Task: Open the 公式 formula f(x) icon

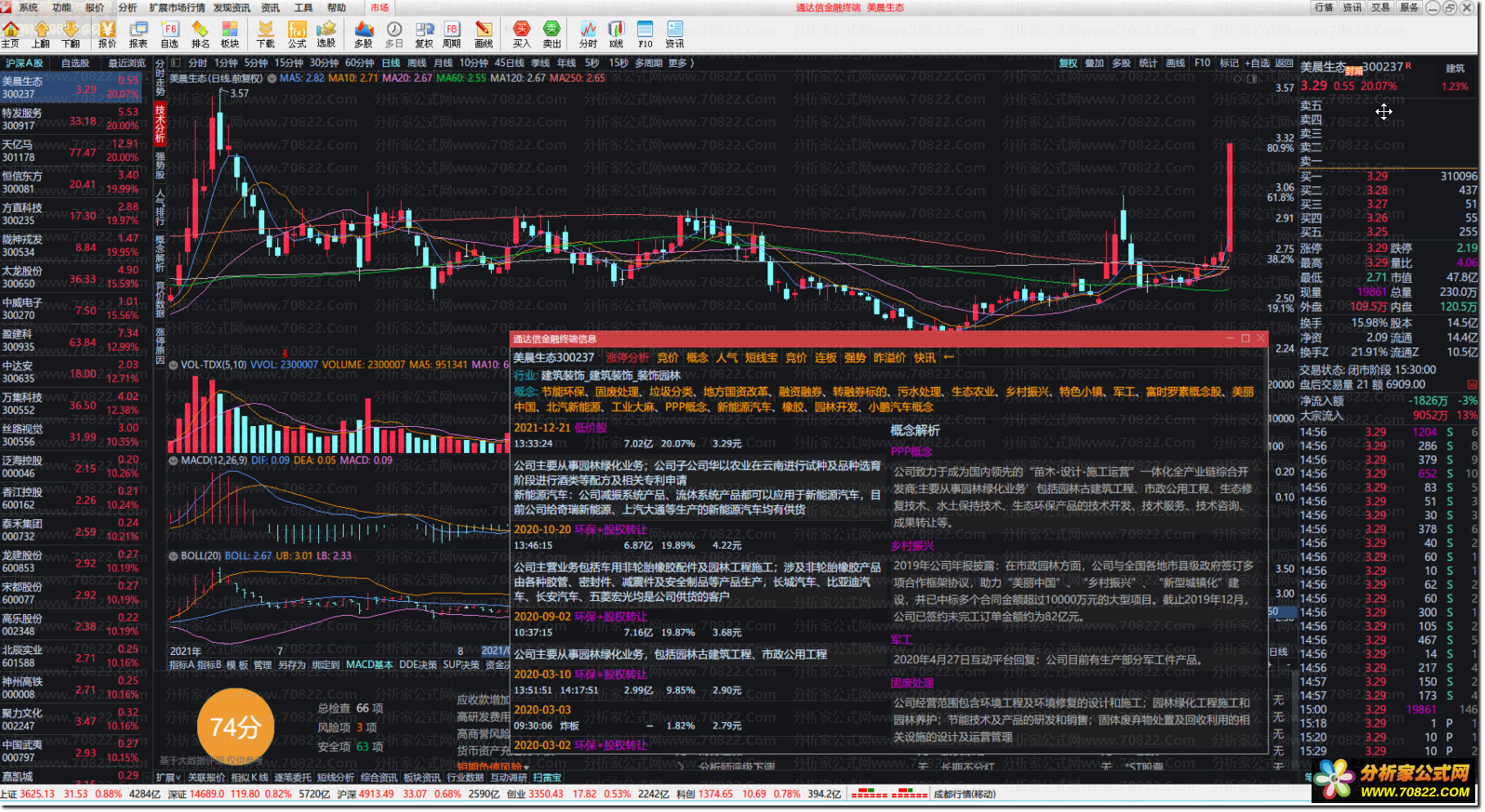Action: [297, 35]
